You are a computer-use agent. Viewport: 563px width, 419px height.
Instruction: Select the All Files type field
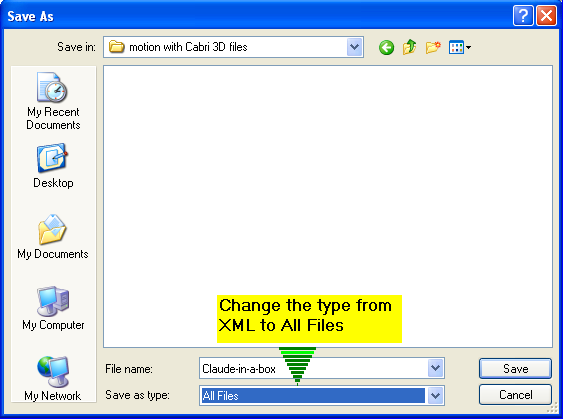coord(313,396)
